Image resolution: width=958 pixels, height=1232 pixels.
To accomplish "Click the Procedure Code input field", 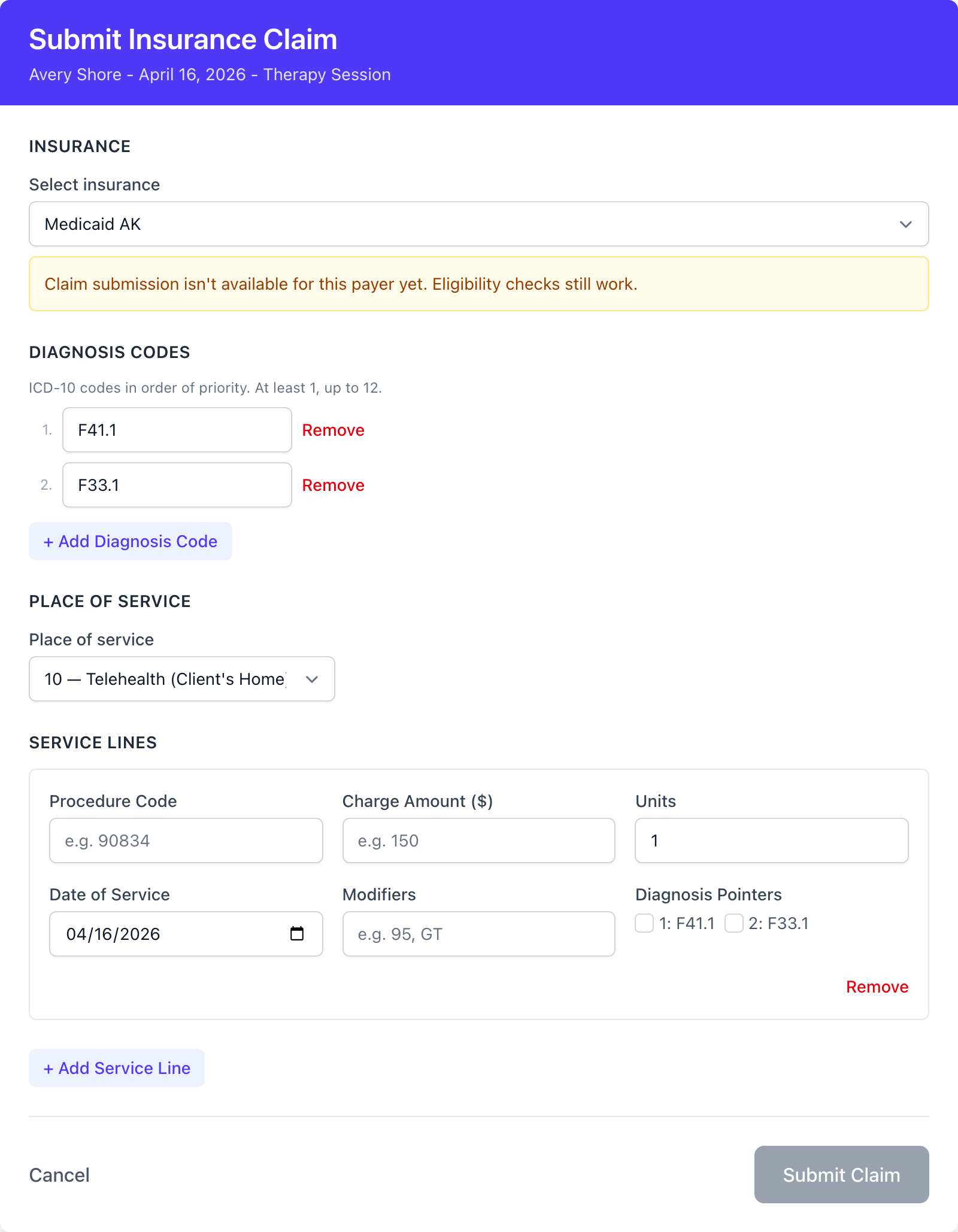I will pyautogui.click(x=186, y=840).
